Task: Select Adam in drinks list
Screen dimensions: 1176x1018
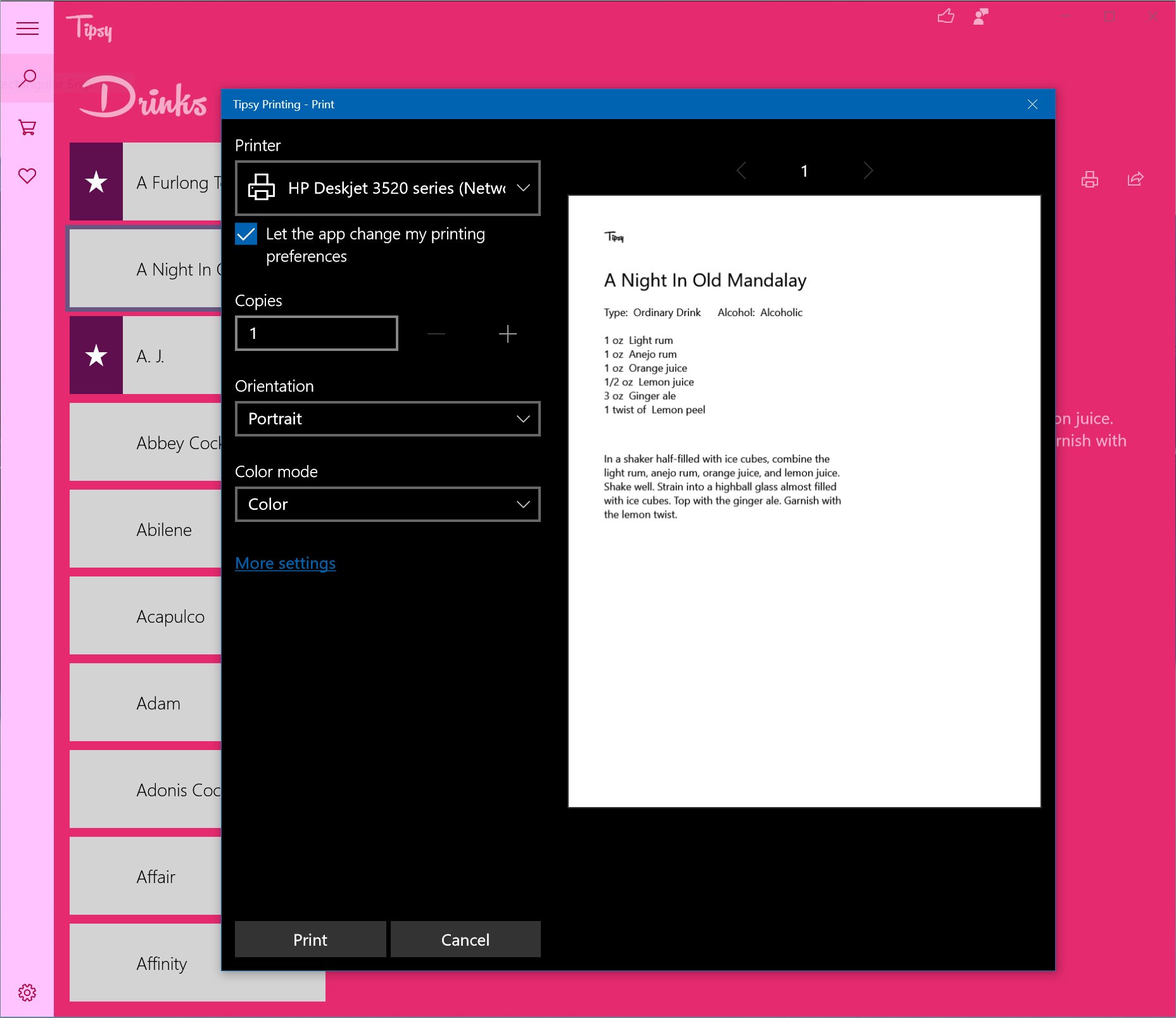Action: coord(146,703)
